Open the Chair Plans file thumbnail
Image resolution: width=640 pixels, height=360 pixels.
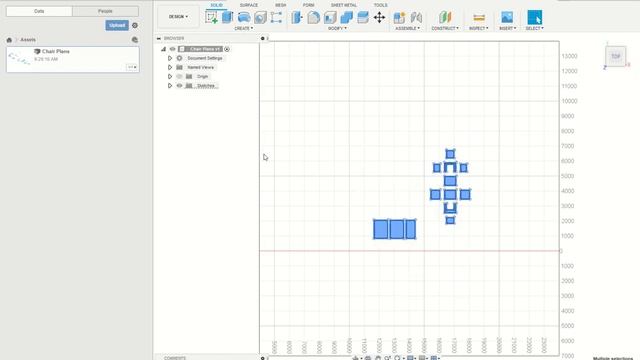[19, 58]
